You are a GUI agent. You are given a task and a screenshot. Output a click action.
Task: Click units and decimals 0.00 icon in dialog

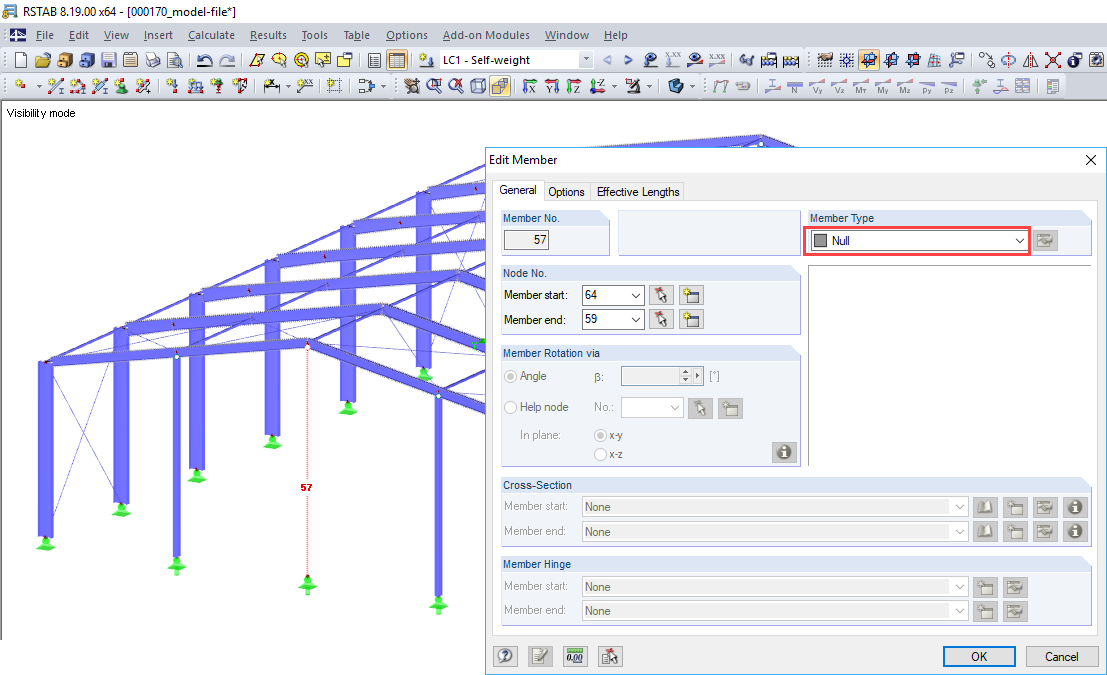[575, 657]
